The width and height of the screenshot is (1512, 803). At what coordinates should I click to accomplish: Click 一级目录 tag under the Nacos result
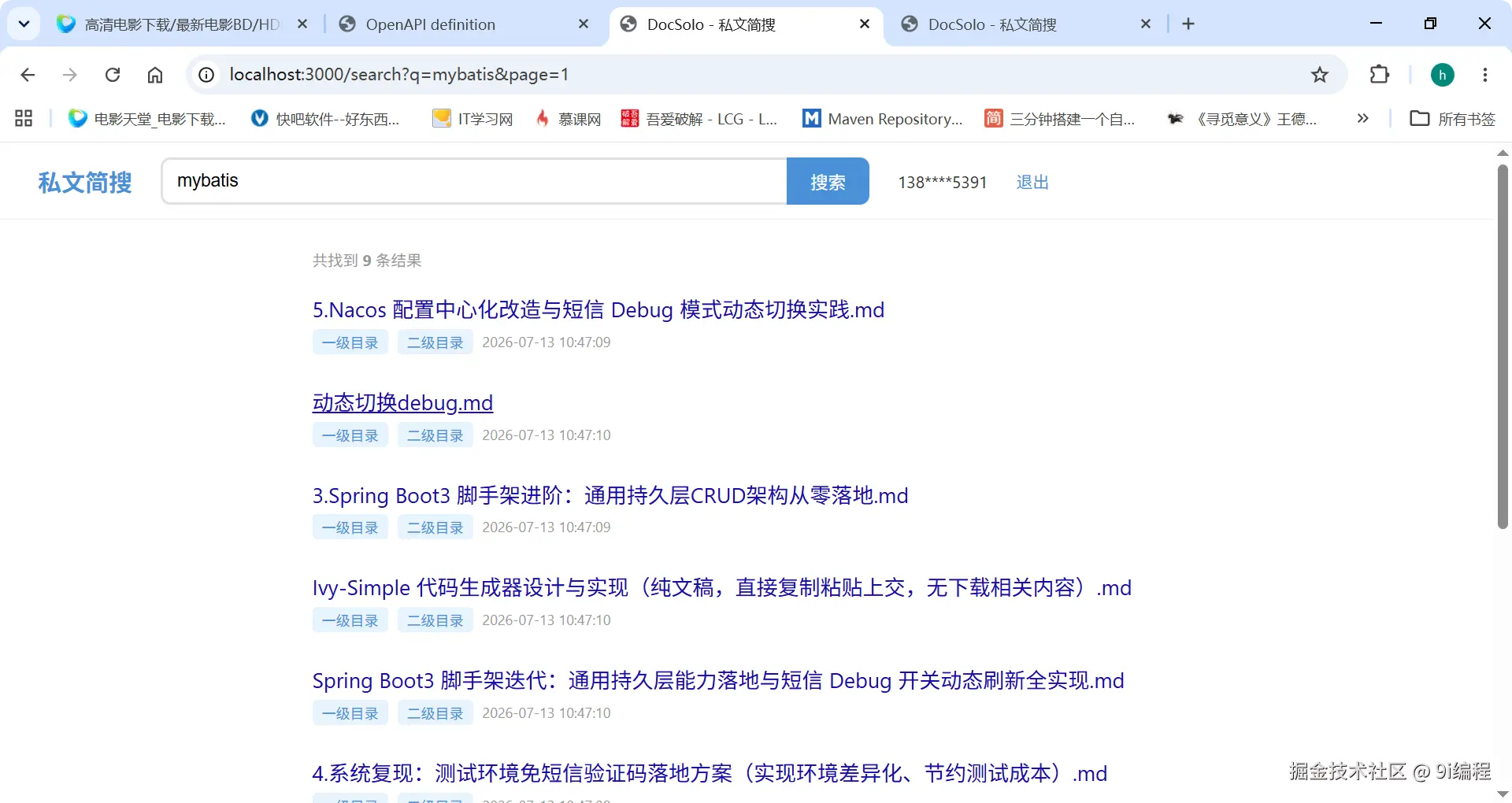pyautogui.click(x=350, y=342)
